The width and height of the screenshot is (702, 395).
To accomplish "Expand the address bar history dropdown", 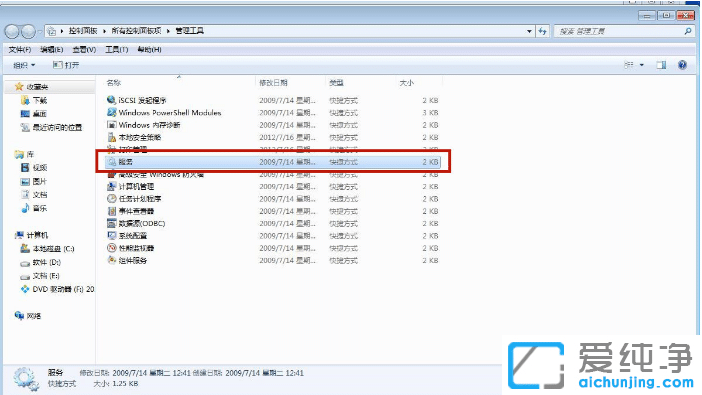I will click(529, 31).
